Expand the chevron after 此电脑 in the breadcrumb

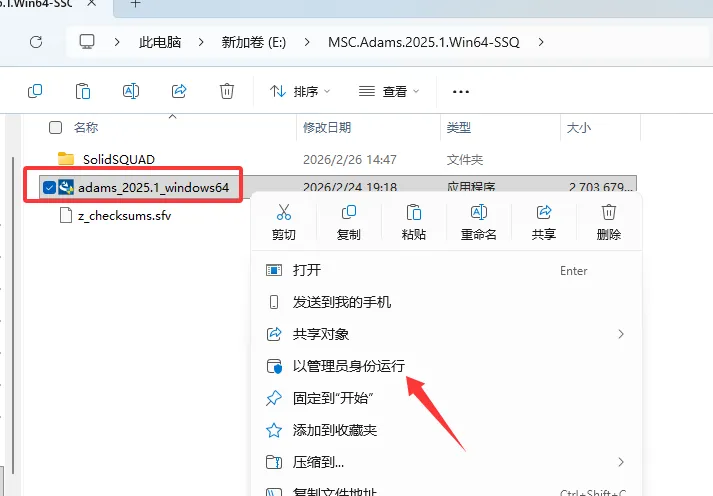coord(201,42)
